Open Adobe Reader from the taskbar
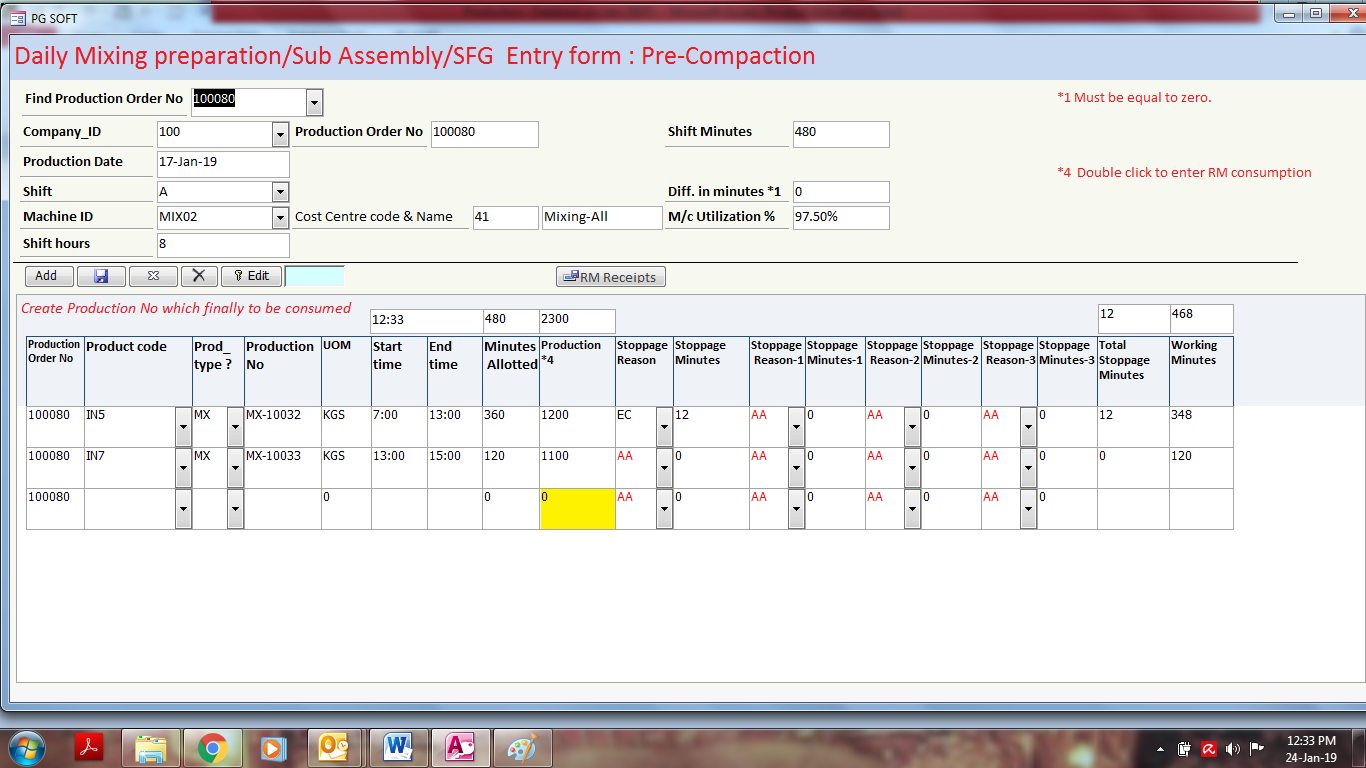1366x768 pixels. [x=91, y=748]
